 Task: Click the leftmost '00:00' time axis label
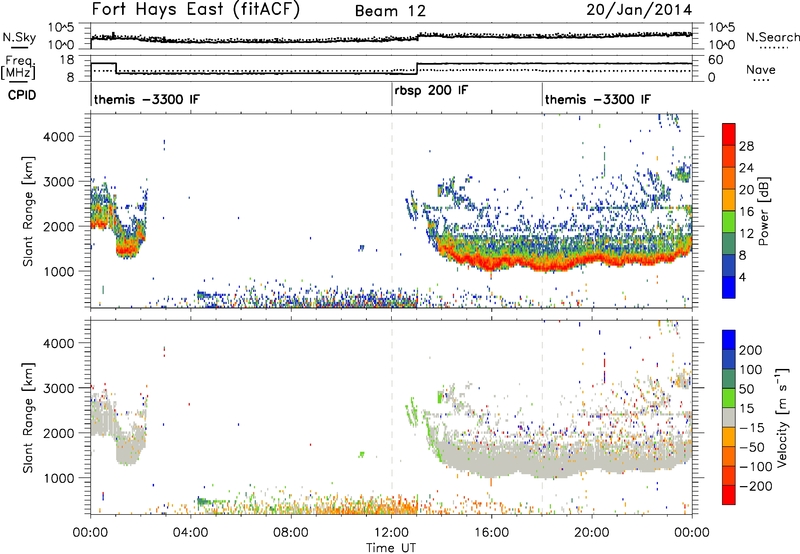(x=90, y=533)
